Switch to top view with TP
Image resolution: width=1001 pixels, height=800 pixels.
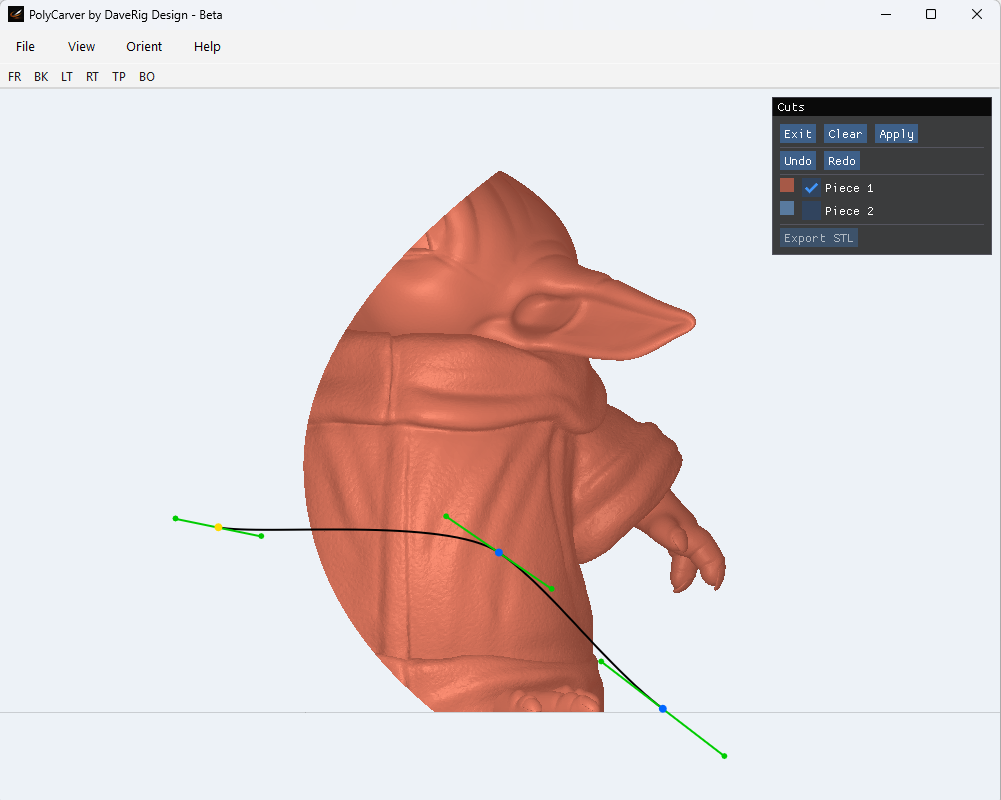pyautogui.click(x=119, y=77)
